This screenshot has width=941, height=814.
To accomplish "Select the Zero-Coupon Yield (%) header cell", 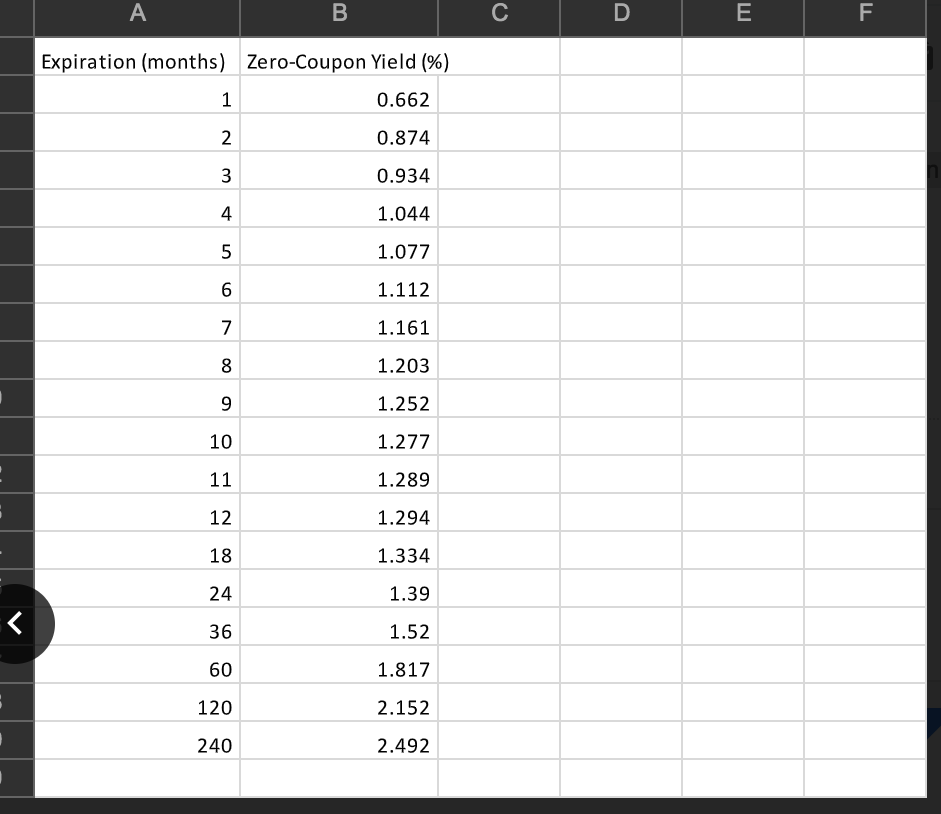I will click(x=338, y=60).
